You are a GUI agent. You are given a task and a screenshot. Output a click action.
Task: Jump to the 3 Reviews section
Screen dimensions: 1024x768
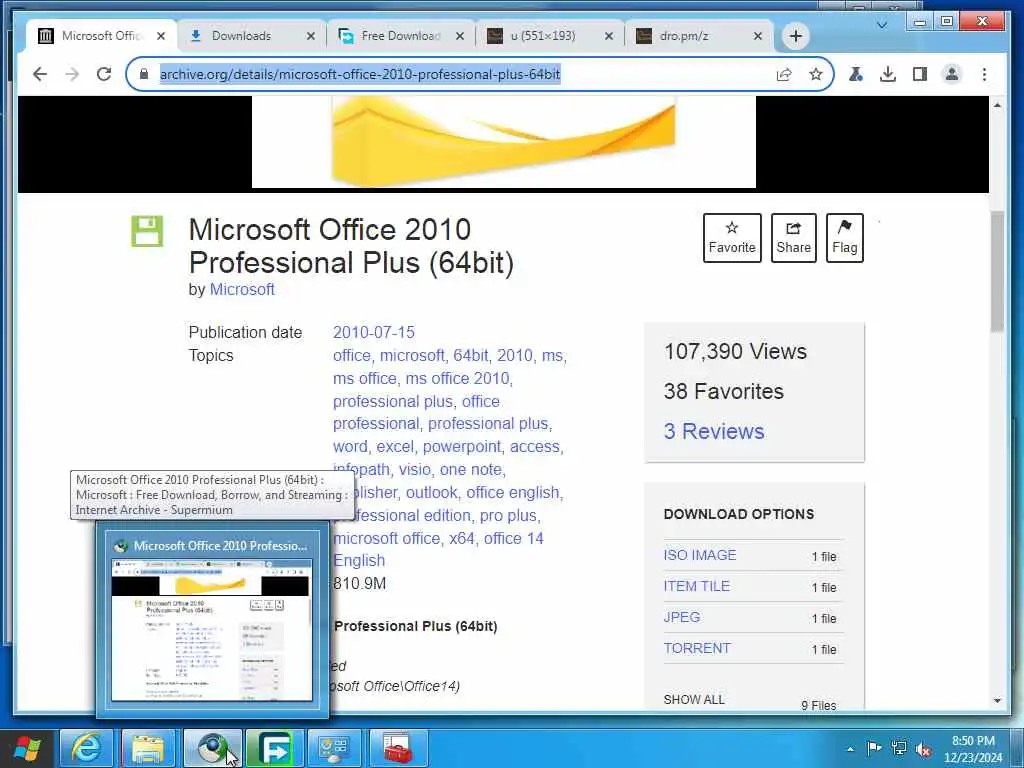[x=714, y=432]
